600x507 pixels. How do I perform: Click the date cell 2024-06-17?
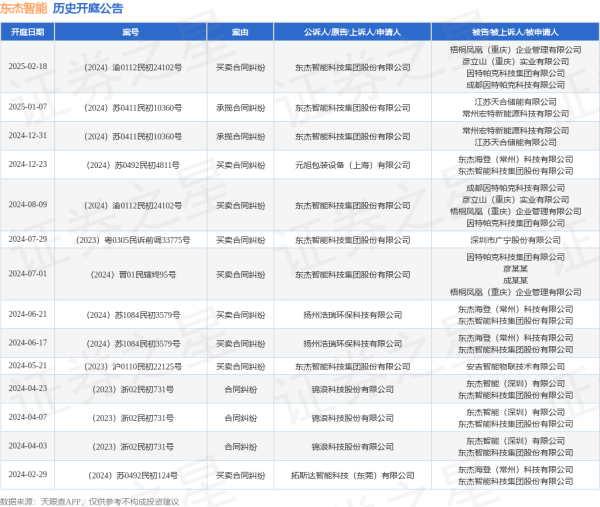coord(28,343)
